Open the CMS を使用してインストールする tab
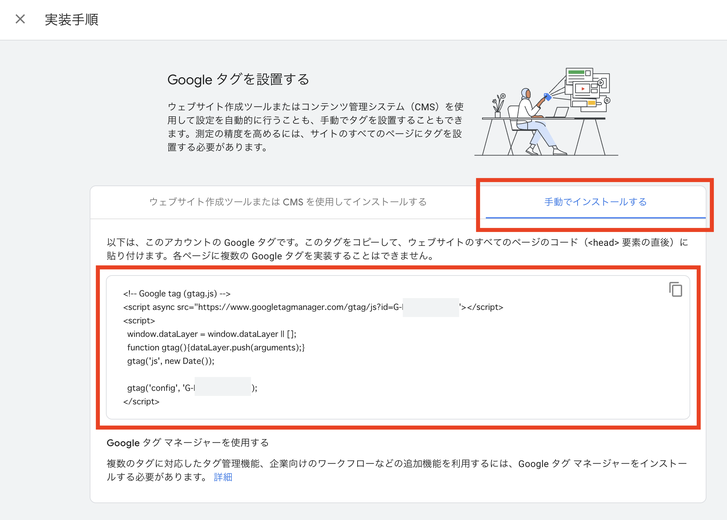The width and height of the screenshot is (727, 520). click(288, 202)
